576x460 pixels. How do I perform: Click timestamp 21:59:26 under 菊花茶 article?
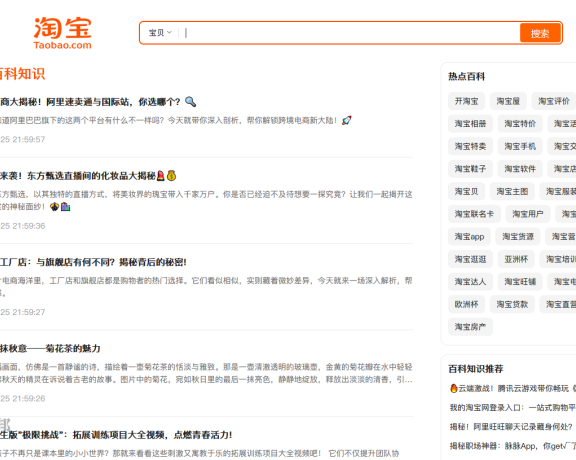click(22, 398)
